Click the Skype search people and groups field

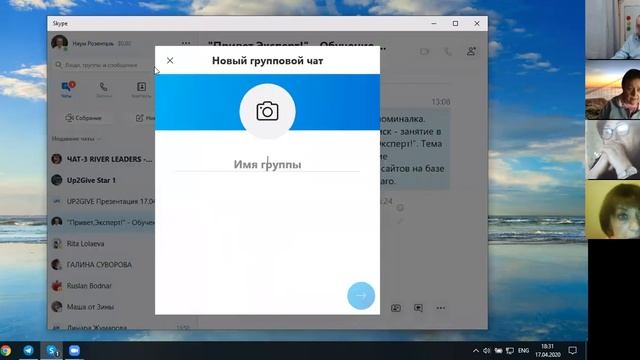(x=103, y=65)
